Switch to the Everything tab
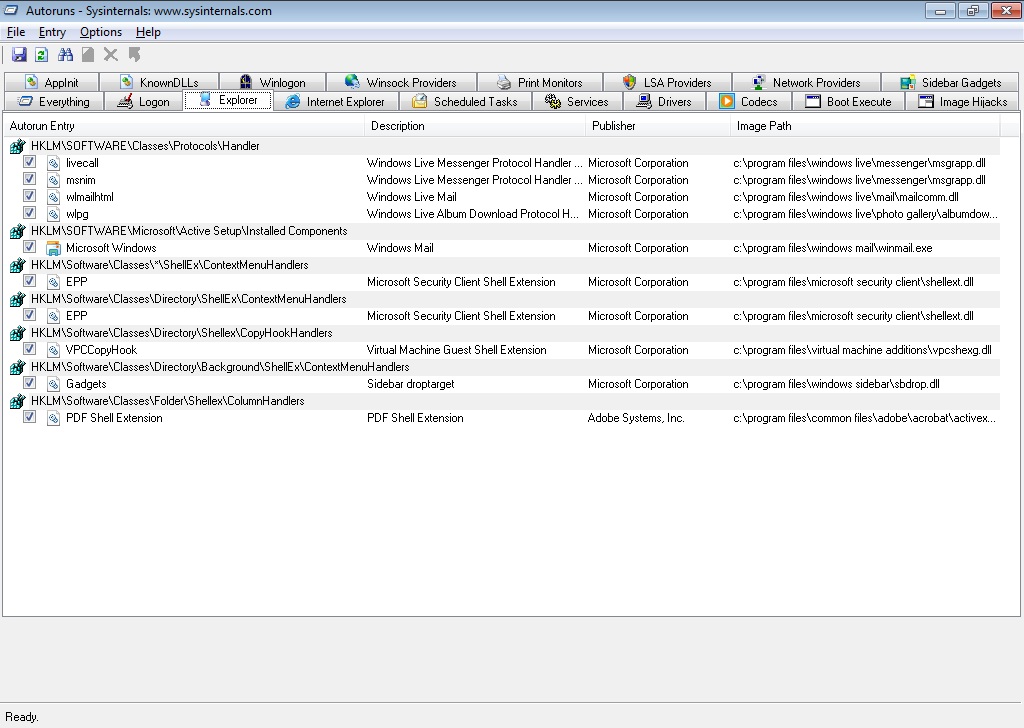 point(54,102)
